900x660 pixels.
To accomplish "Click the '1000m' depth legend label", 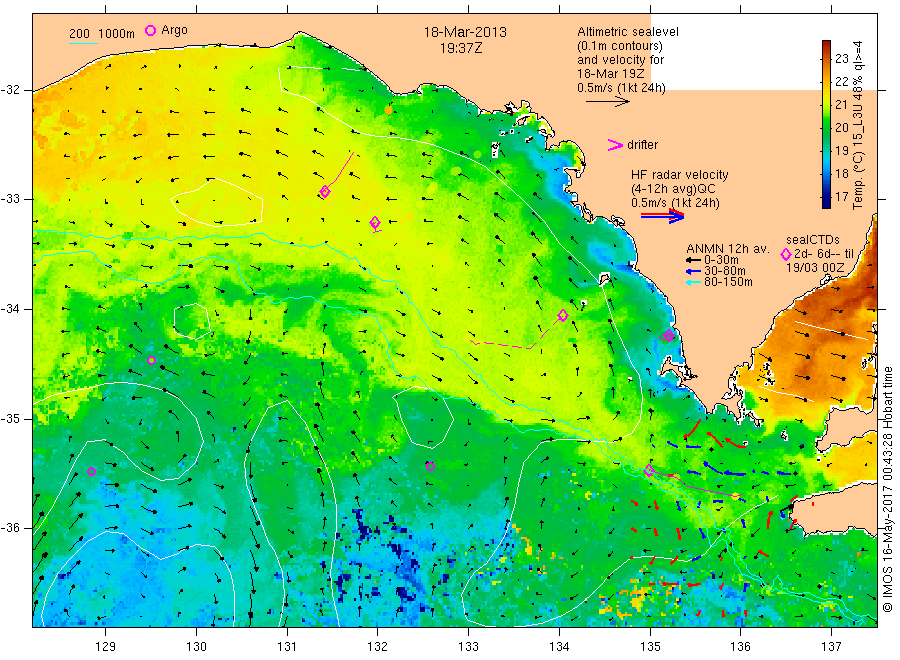I will tap(117, 34).
